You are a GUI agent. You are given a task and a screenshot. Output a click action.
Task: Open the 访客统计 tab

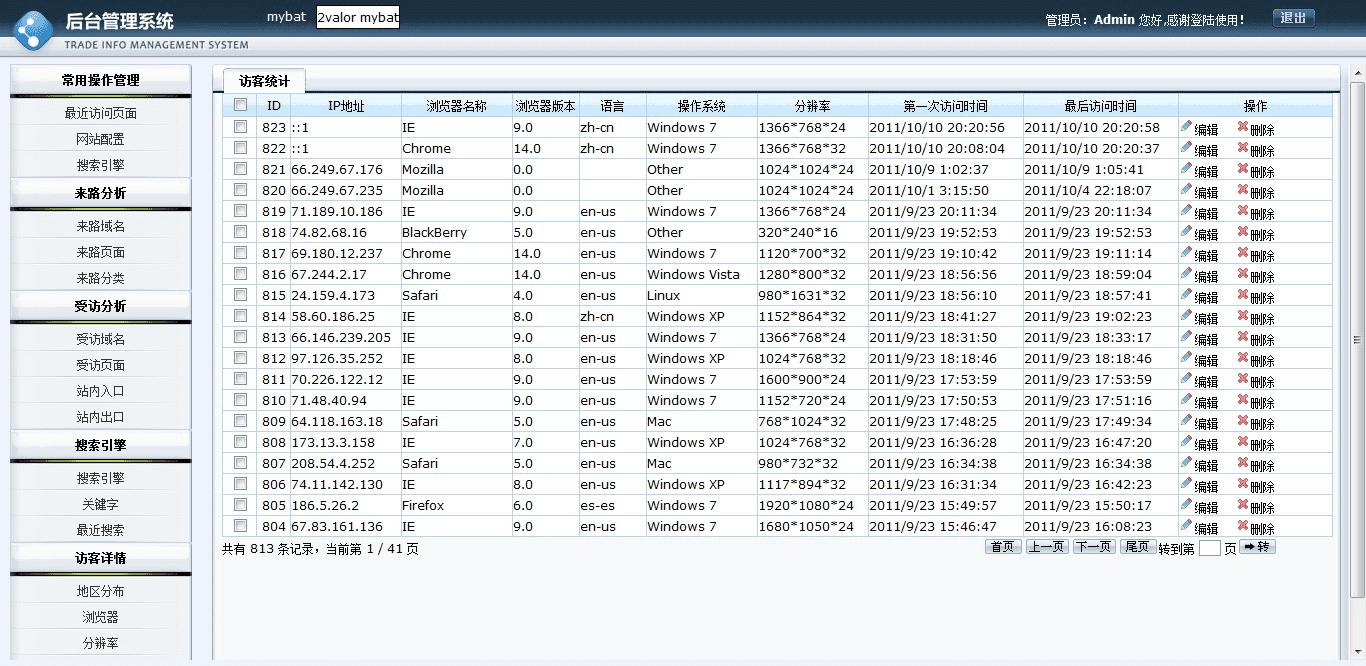coord(264,82)
